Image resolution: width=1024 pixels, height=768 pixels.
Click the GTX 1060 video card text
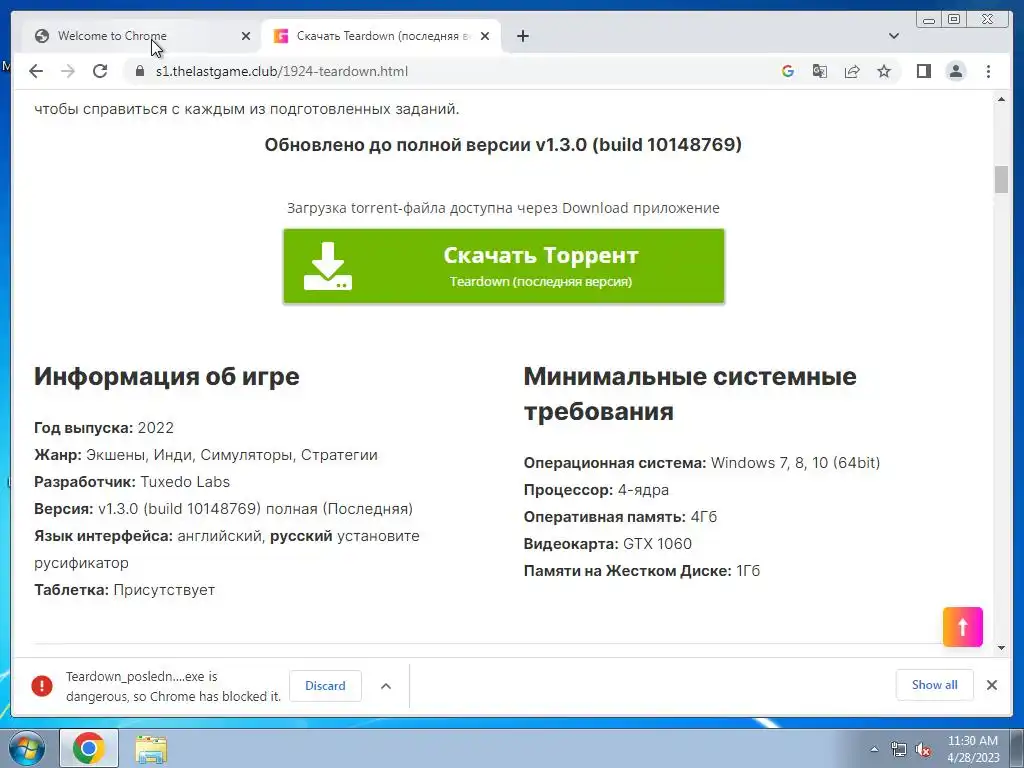pyautogui.click(x=657, y=544)
